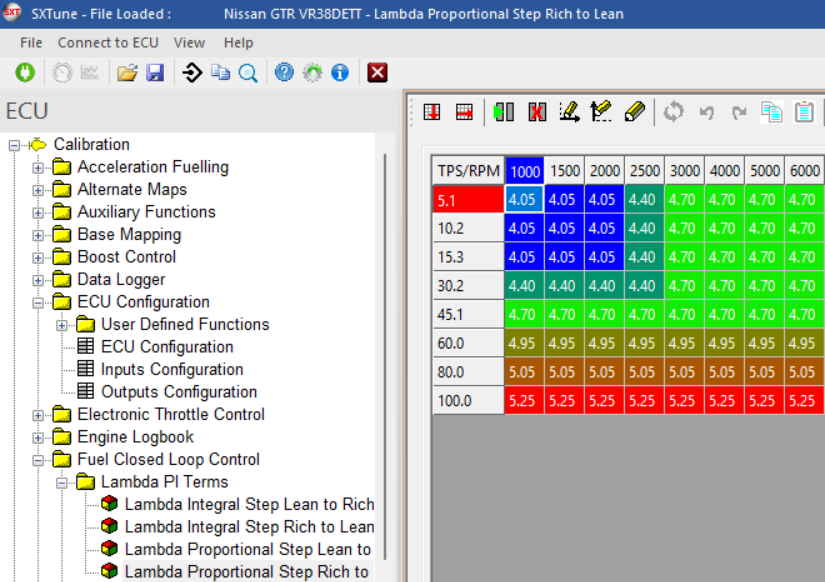Click the copy table icon
Viewport: 825px width, 582px height.
click(771, 112)
